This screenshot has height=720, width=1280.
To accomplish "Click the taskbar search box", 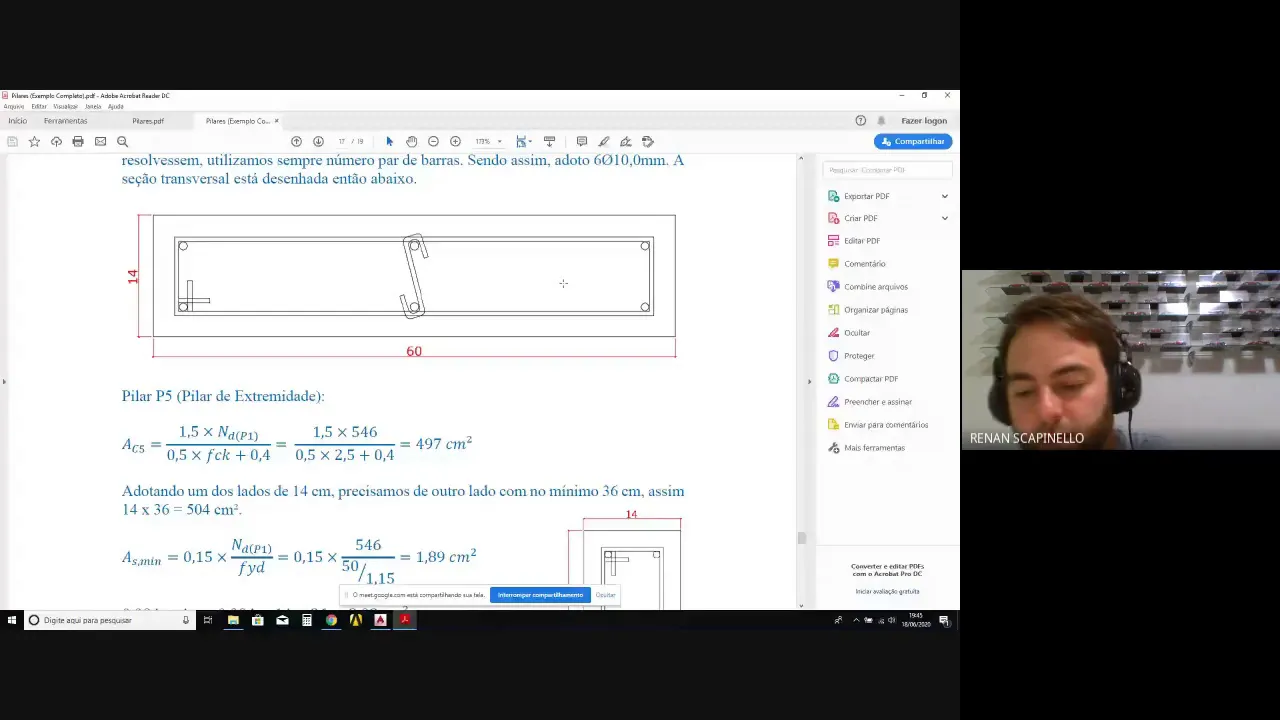I will (x=108, y=620).
